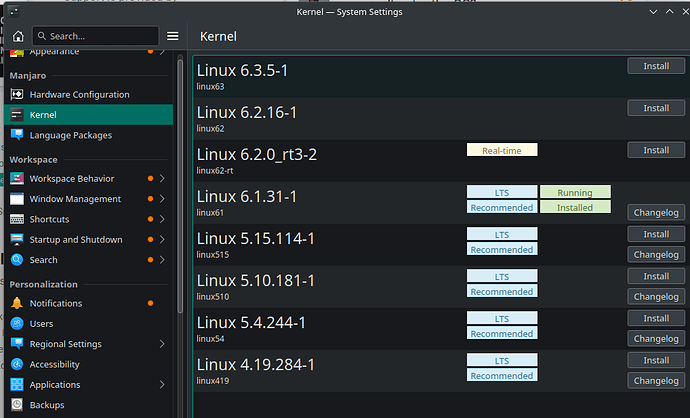Select Notifications menu entry
The image size is (690, 418).
point(88,303)
